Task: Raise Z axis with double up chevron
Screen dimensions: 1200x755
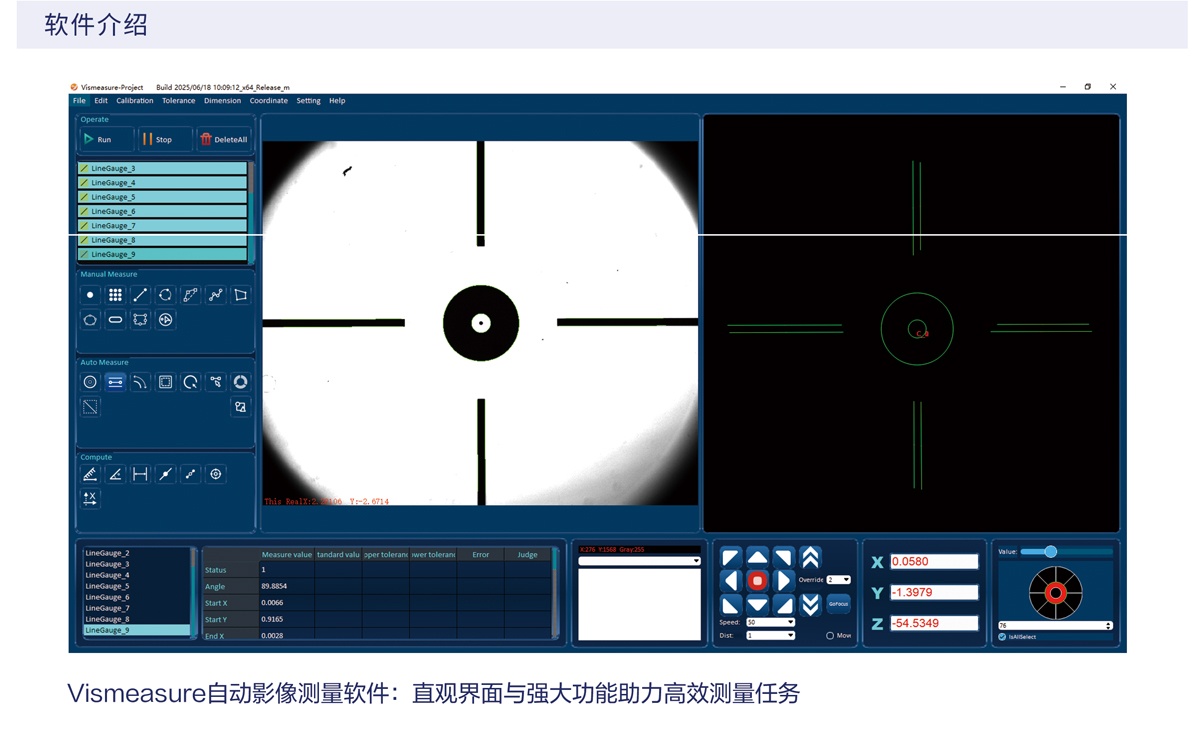Action: pyautogui.click(x=811, y=558)
